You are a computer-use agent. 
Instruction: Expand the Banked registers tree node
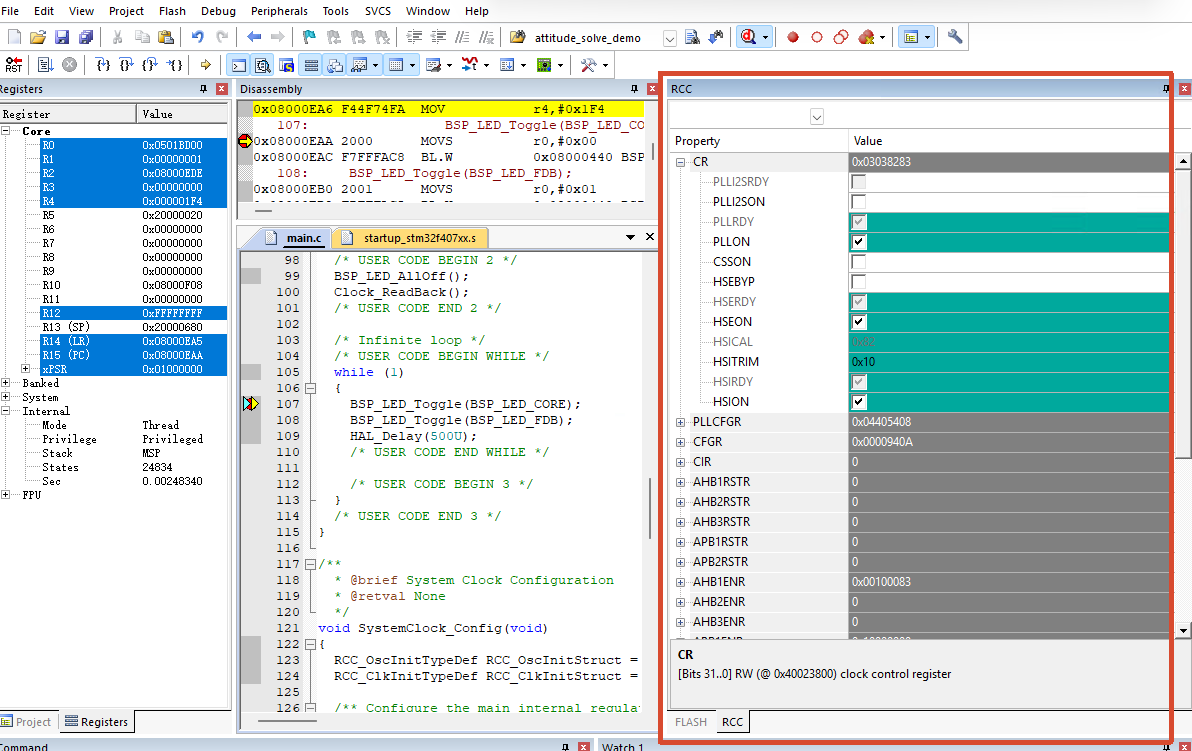click(x=5, y=383)
